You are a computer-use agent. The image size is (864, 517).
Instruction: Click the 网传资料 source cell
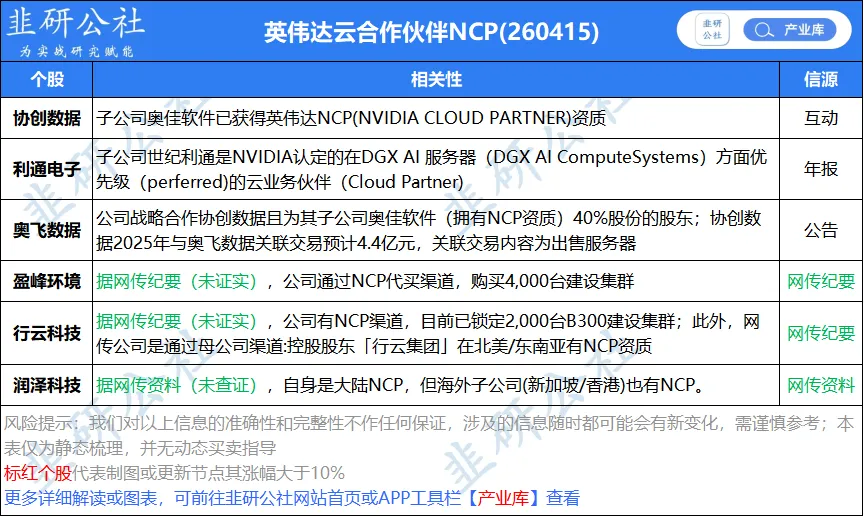[820, 385]
